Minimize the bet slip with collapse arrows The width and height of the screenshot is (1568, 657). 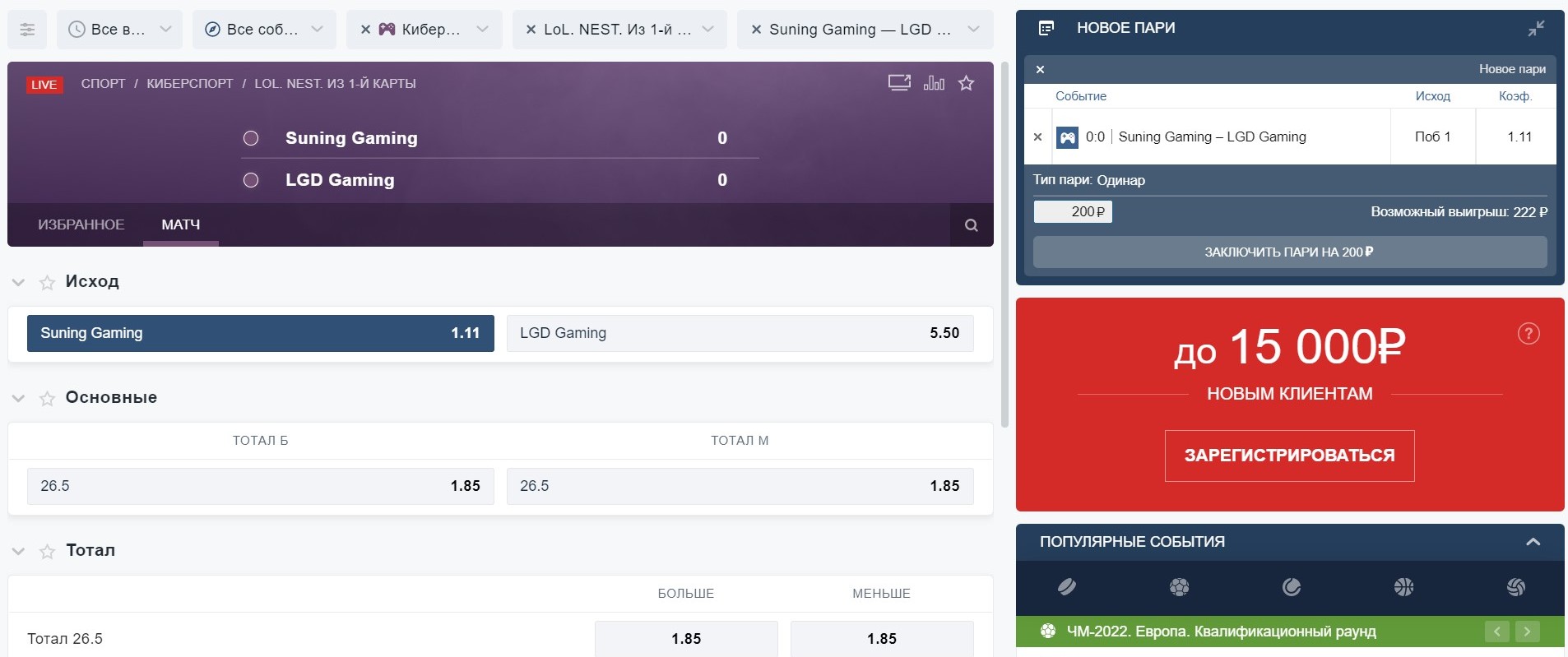[1536, 29]
